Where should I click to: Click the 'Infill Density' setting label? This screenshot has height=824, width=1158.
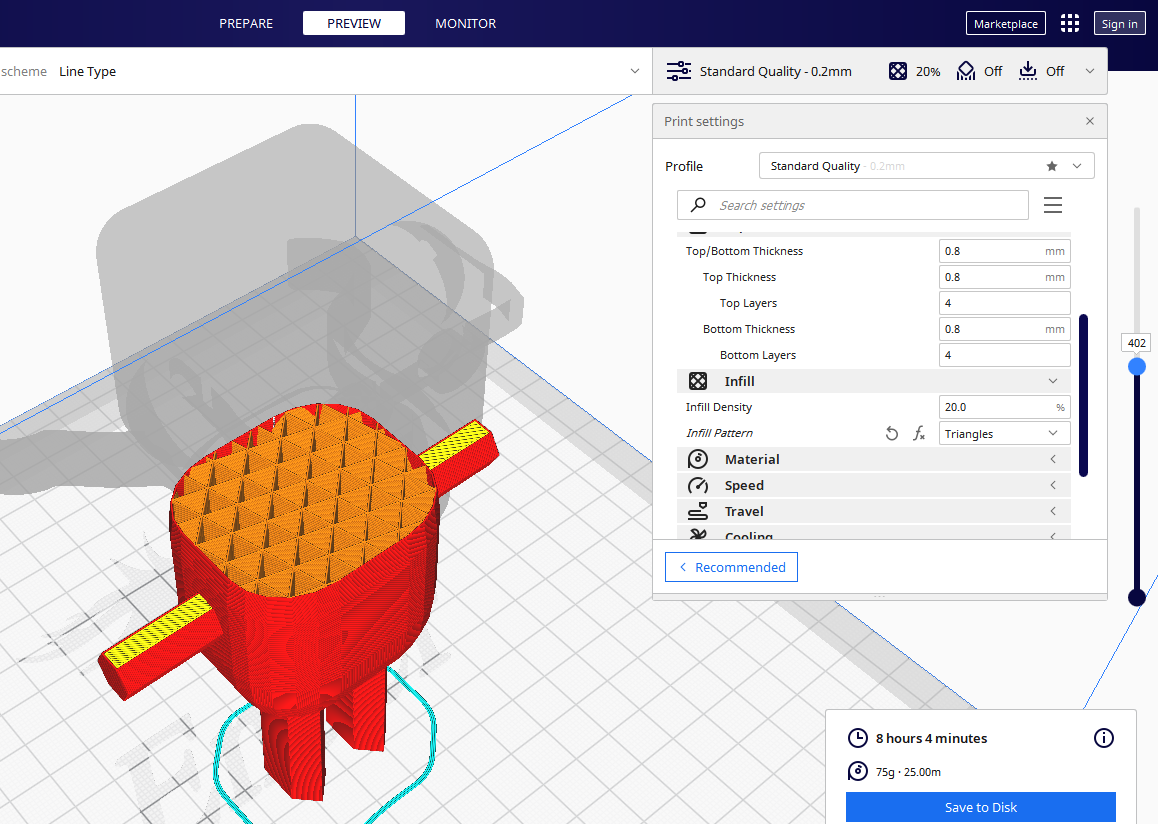719,407
